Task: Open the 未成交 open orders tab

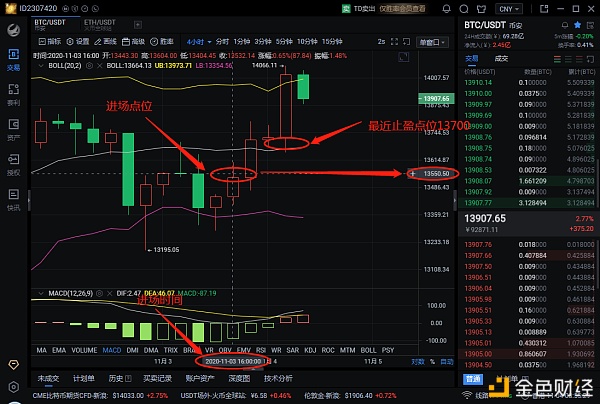Action: pyautogui.click(x=48, y=378)
